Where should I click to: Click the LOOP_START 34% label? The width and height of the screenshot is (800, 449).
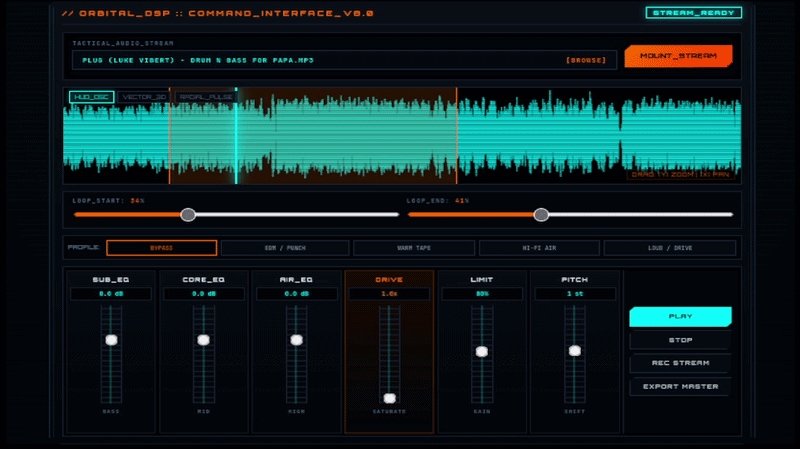[108, 201]
